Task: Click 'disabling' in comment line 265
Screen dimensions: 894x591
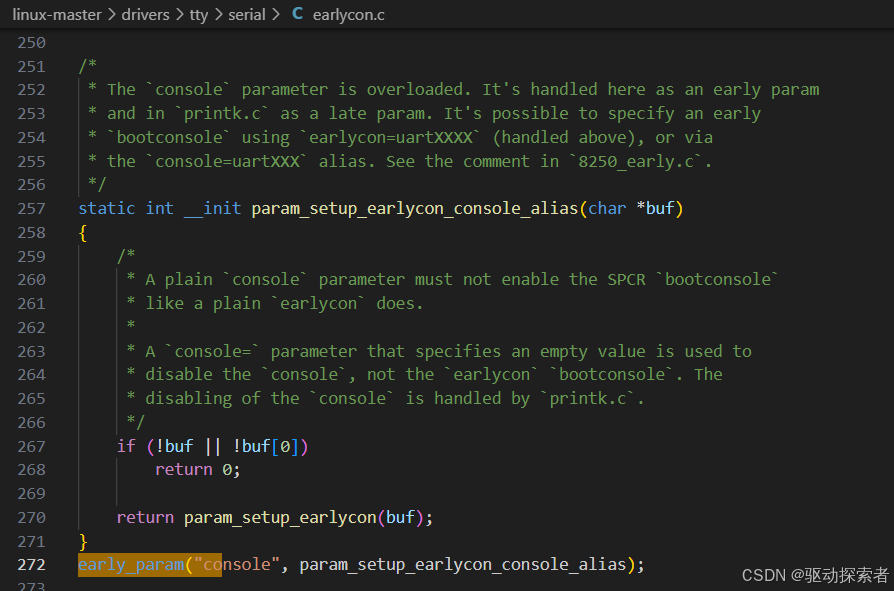Action: click(189, 399)
